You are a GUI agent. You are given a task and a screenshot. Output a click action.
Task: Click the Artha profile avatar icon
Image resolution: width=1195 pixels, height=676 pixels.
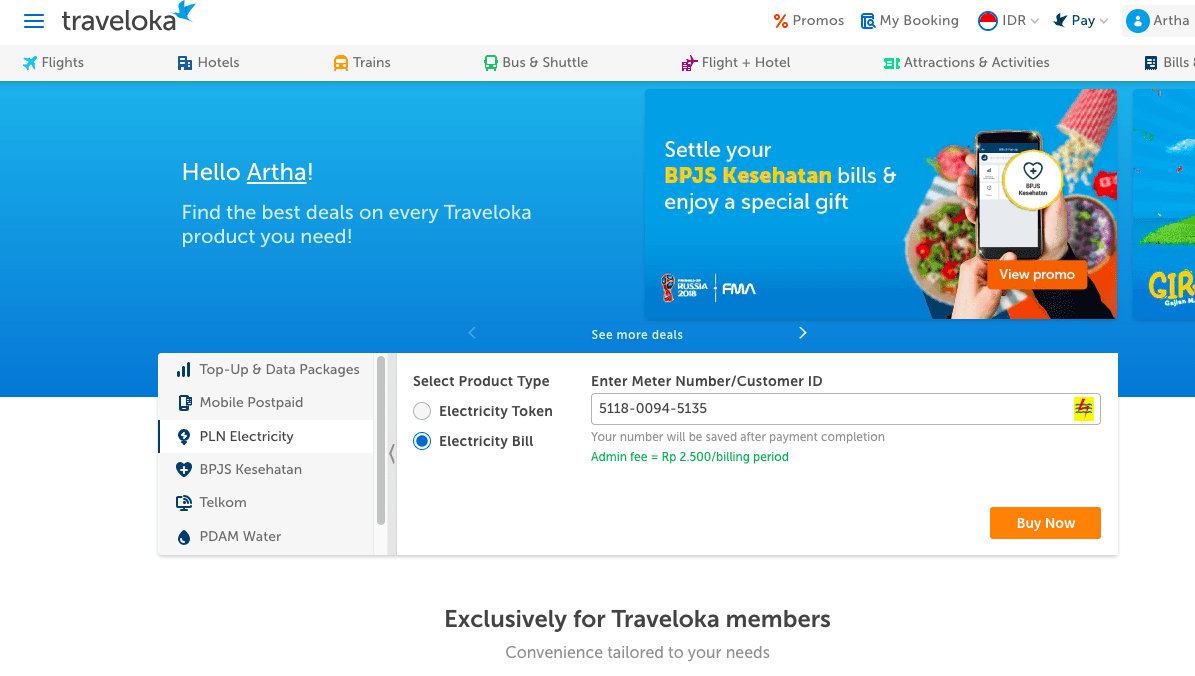1137,21
